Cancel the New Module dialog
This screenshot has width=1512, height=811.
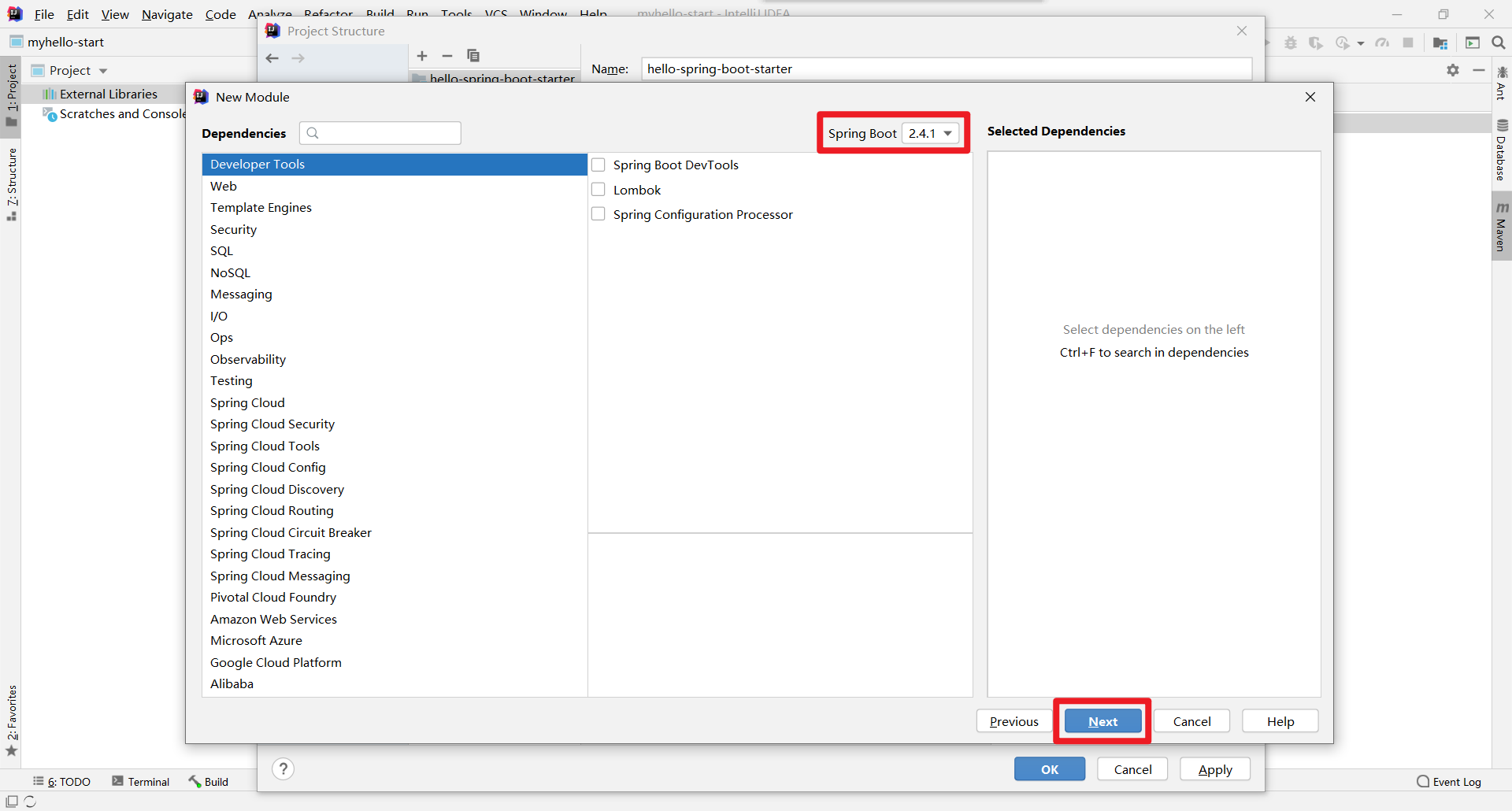1191,721
